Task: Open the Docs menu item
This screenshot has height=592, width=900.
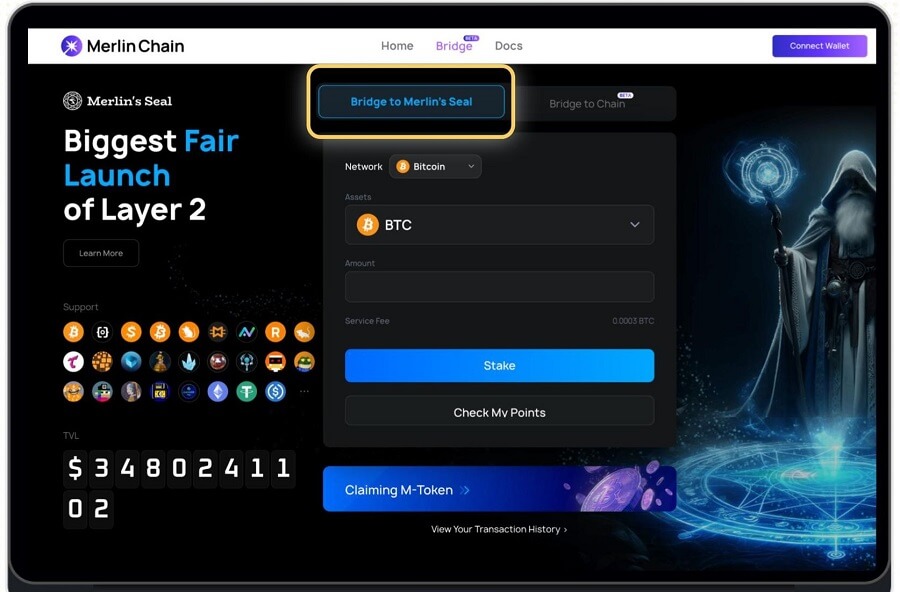Action: [509, 46]
